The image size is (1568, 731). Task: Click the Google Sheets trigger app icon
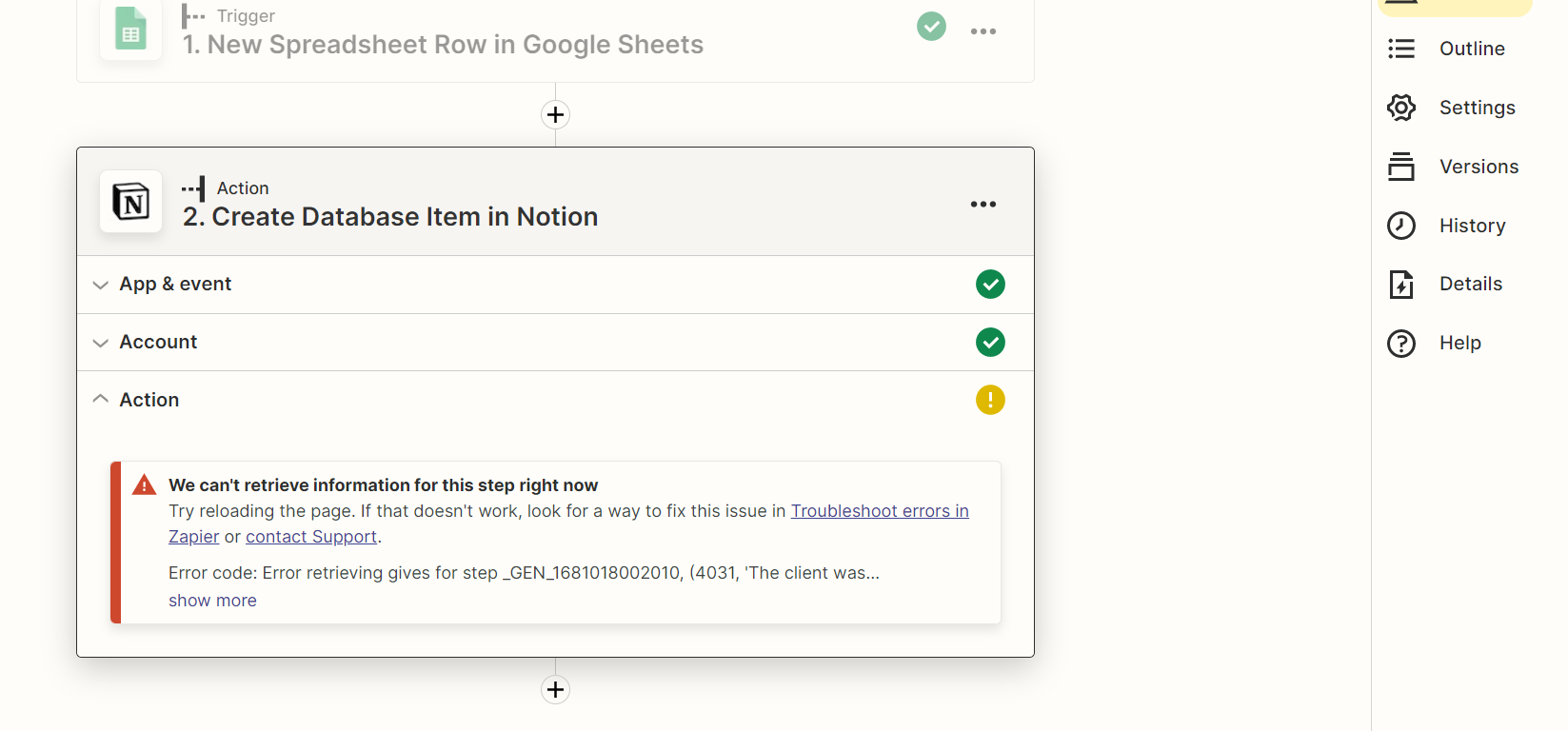point(131,30)
